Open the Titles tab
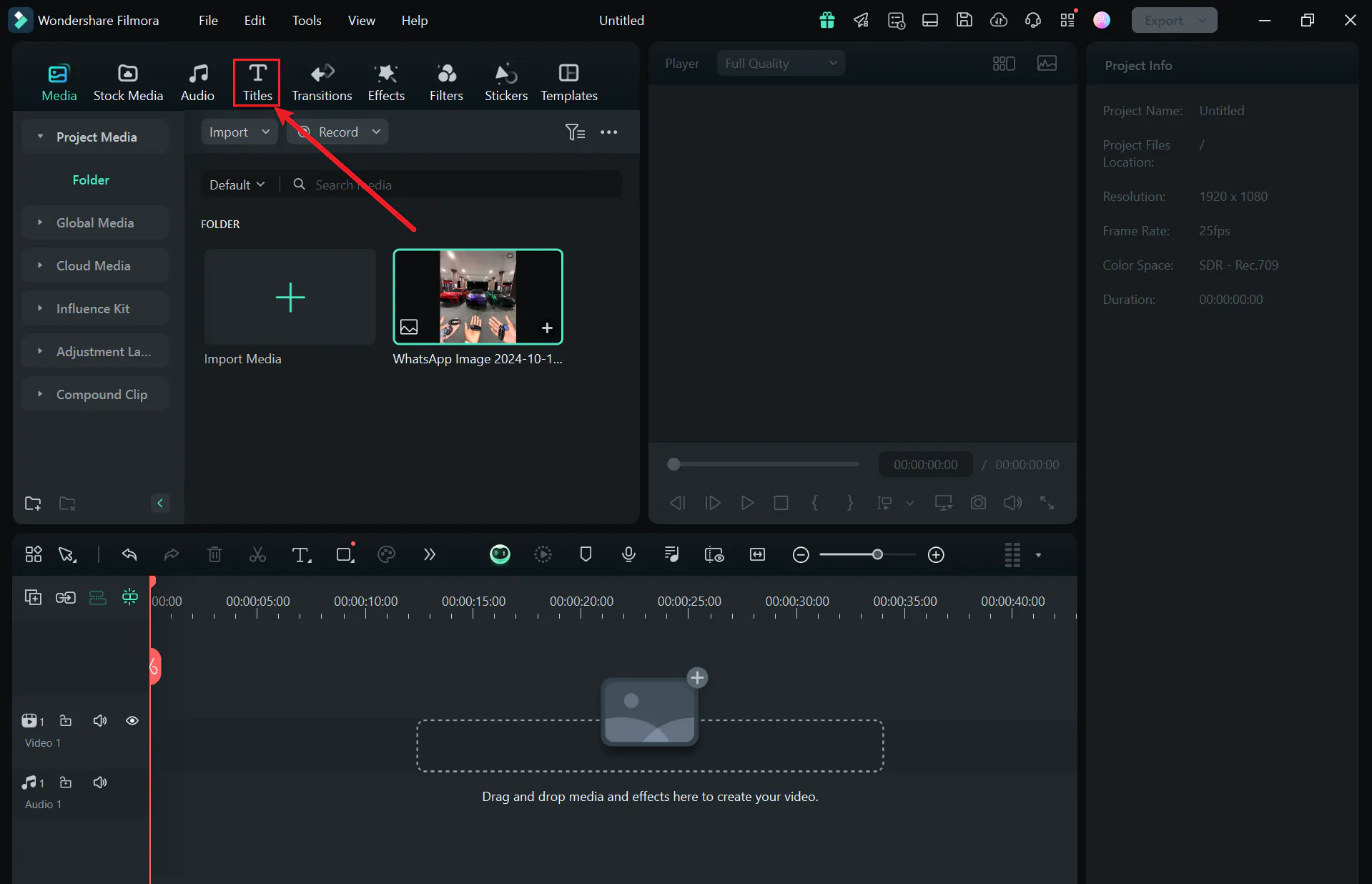 click(257, 83)
